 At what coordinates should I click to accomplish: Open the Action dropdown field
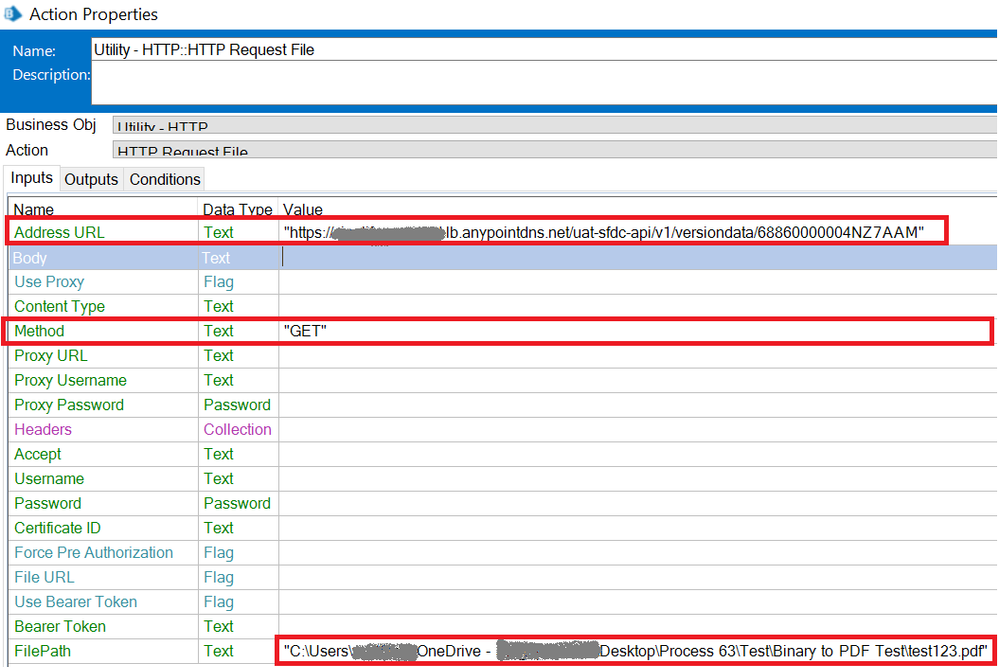555,150
